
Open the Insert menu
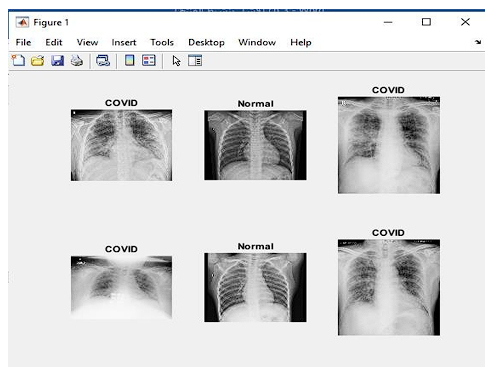[x=124, y=42]
